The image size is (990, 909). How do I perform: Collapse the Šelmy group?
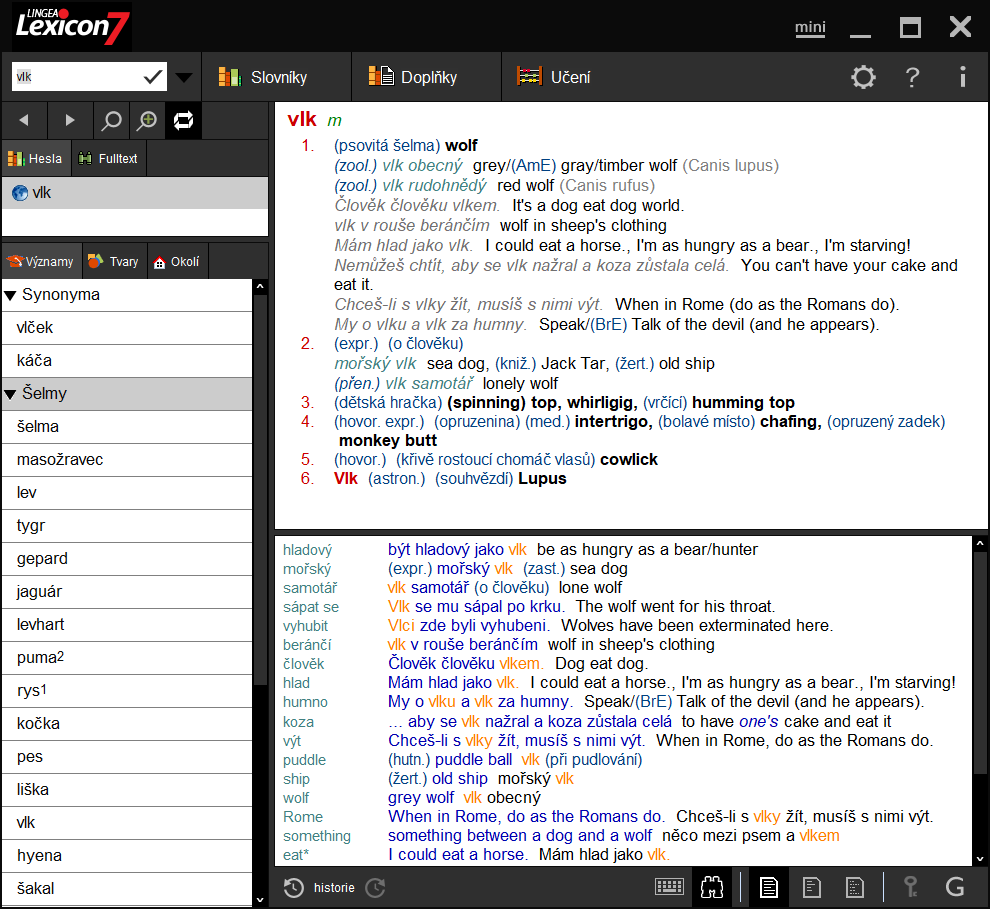pyautogui.click(x=10, y=395)
